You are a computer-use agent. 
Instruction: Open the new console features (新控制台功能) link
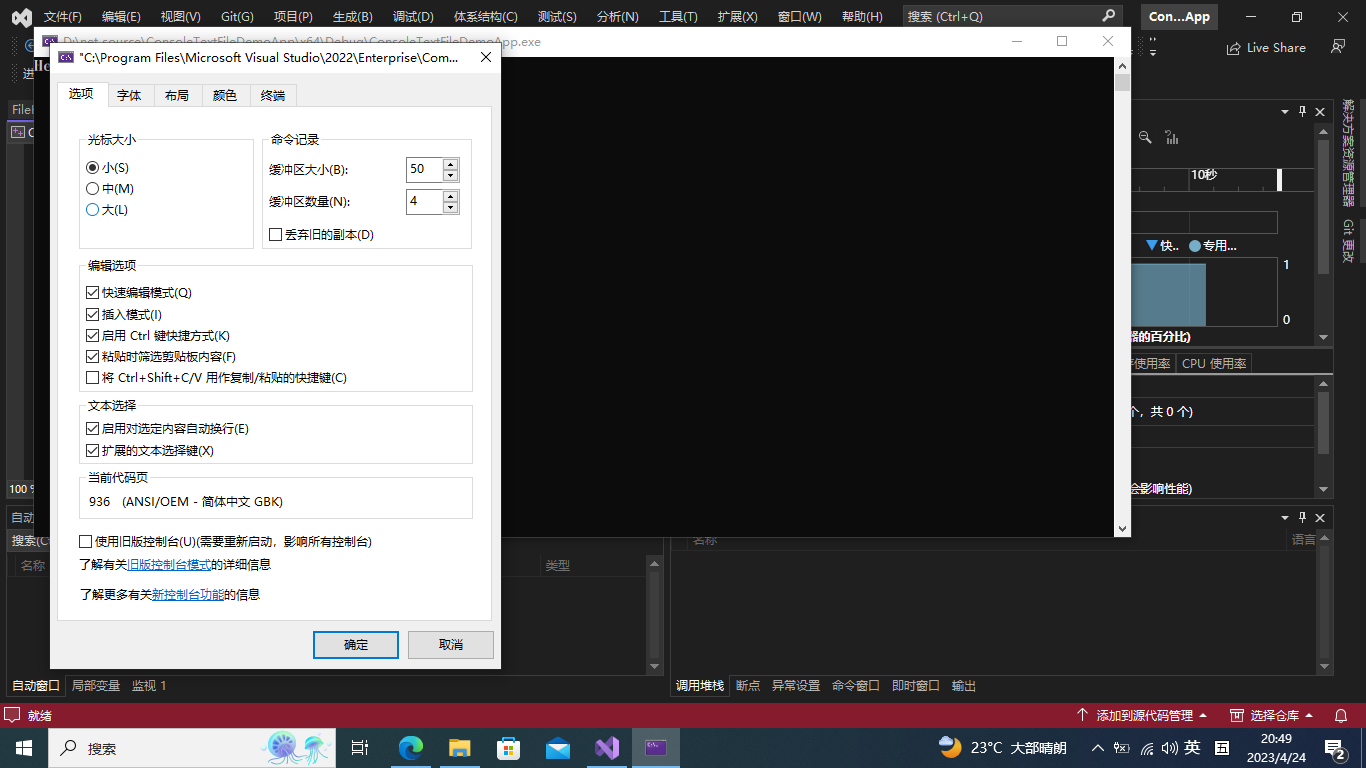coord(188,595)
